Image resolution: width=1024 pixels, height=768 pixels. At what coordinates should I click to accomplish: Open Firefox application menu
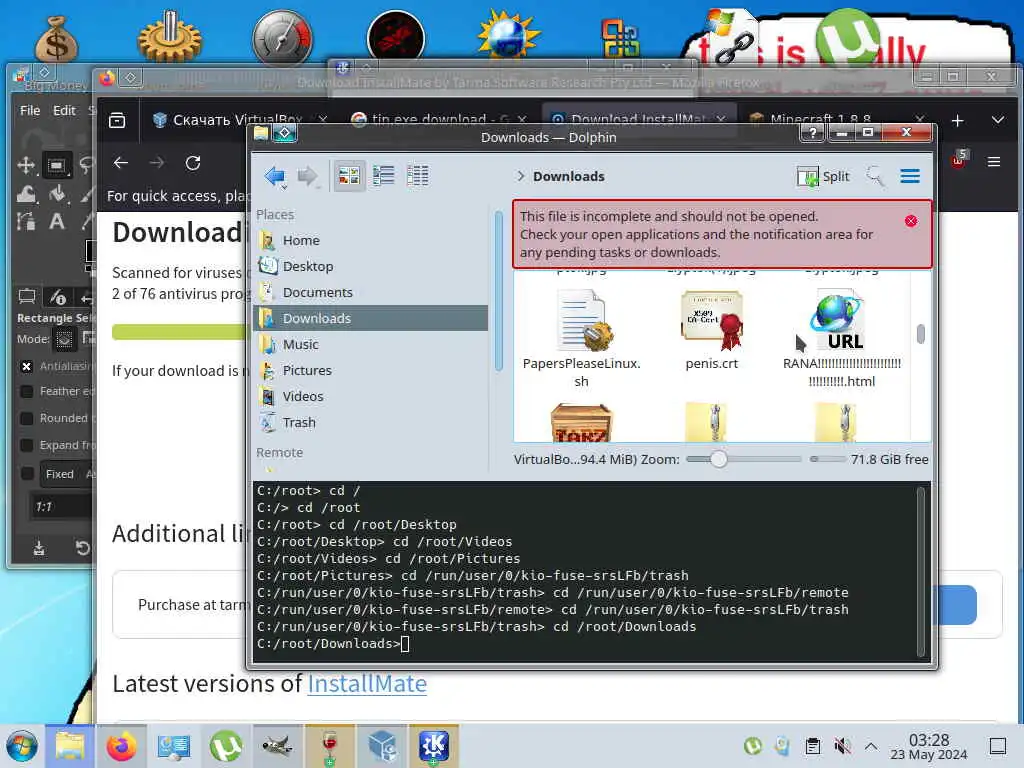pos(994,161)
